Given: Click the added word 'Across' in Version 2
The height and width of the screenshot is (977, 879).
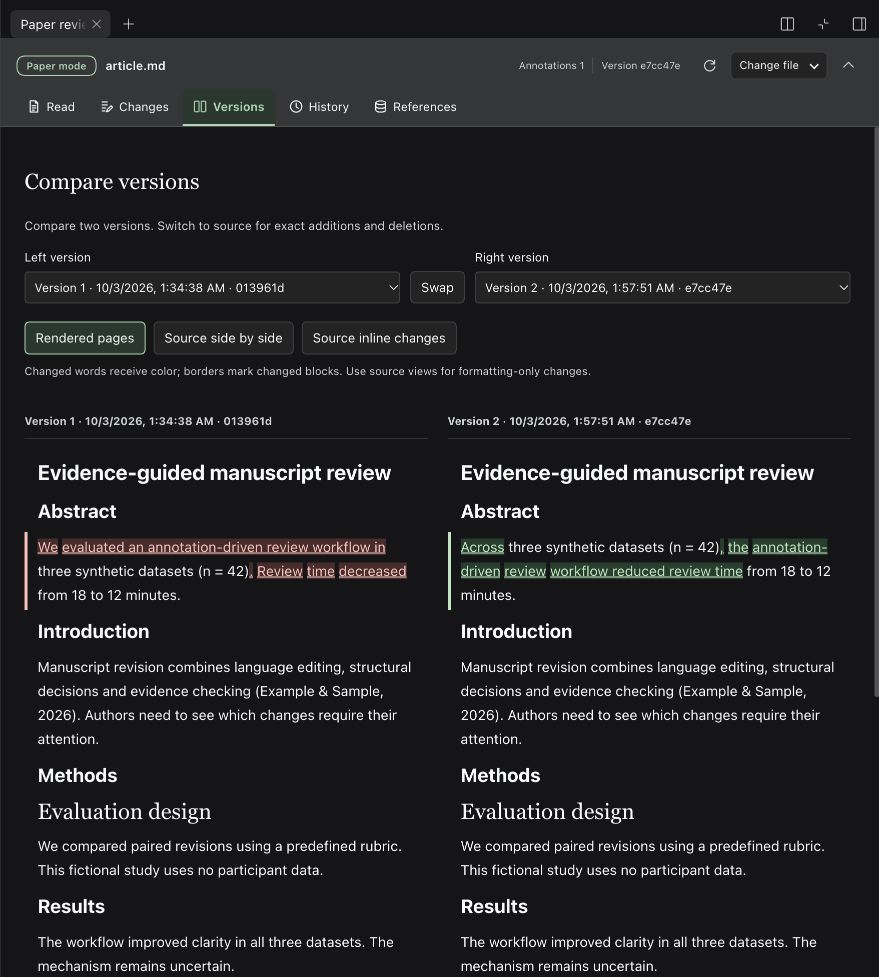Looking at the screenshot, I should tap(482, 547).
